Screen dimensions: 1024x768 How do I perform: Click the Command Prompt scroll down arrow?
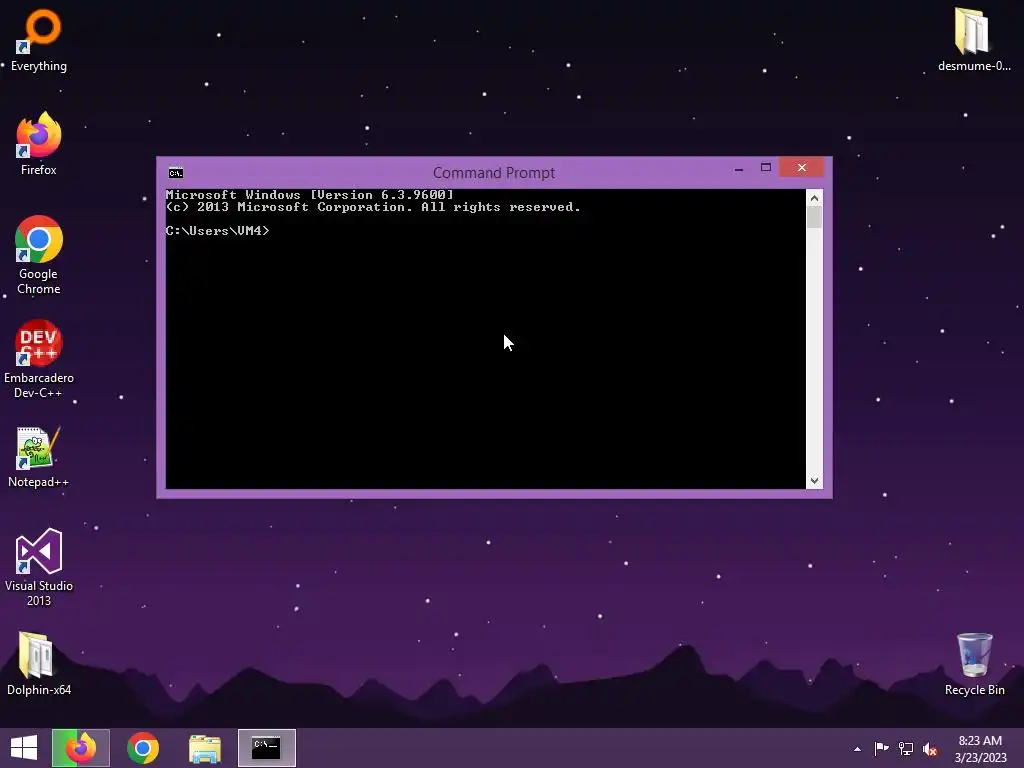(x=814, y=481)
